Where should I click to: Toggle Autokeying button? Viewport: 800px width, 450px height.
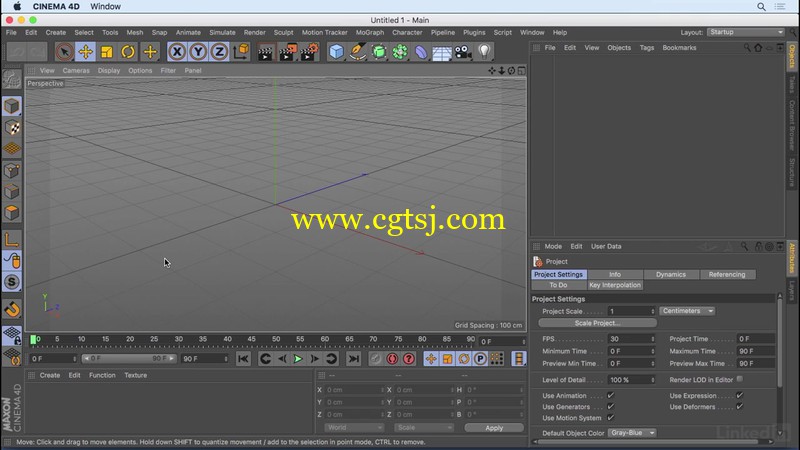[x=392, y=359]
